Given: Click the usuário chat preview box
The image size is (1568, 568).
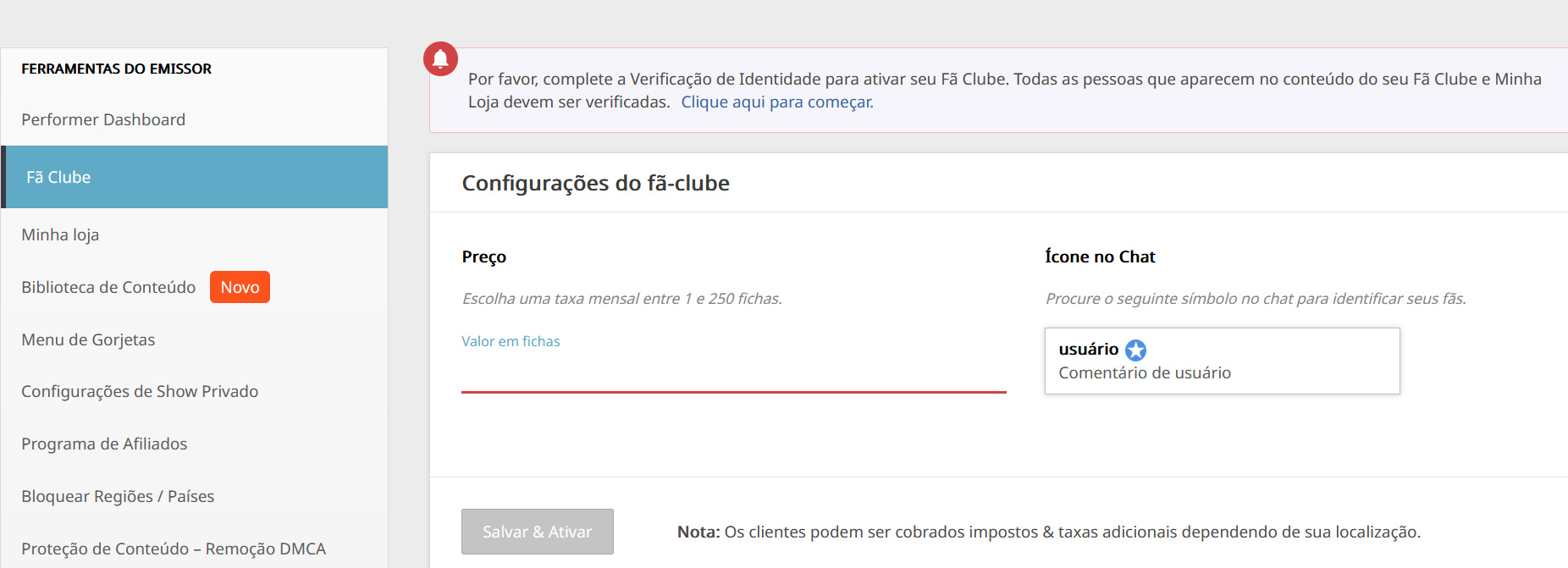Looking at the screenshot, I should click(1222, 361).
